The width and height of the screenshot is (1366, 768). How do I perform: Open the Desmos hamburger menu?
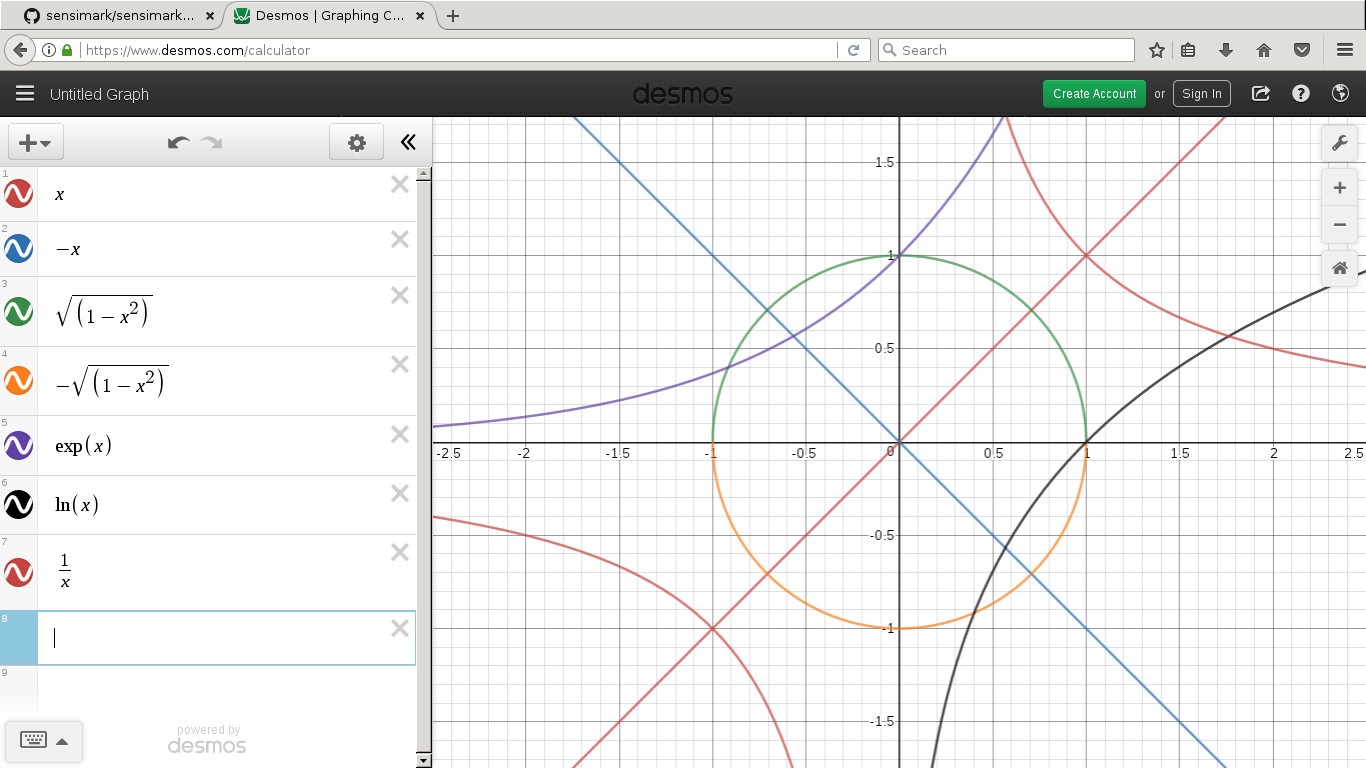coord(25,93)
